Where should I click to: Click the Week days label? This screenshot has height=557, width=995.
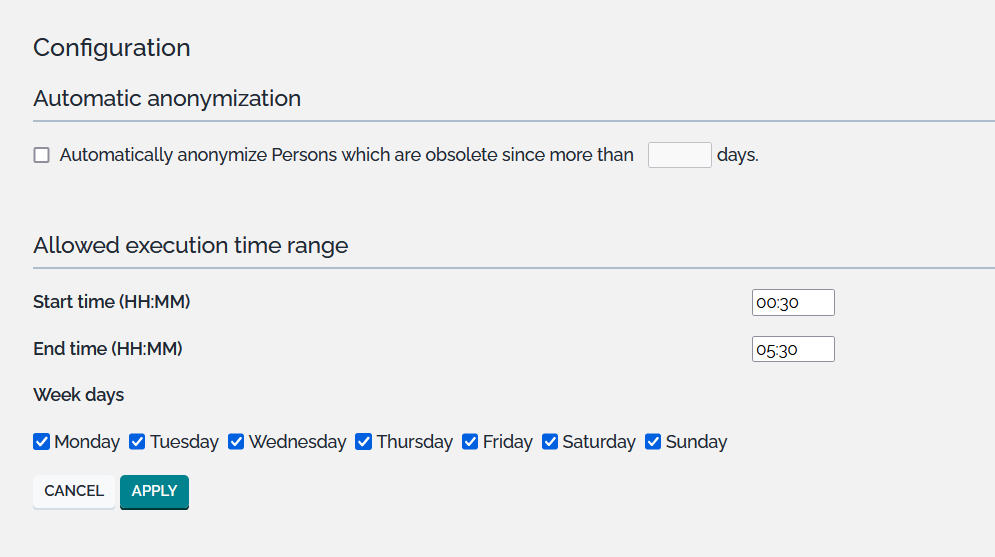[x=78, y=395]
